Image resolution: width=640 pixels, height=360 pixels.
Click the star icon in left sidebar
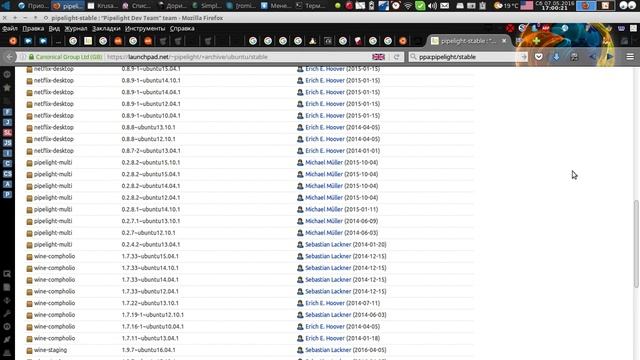click(x=7, y=87)
